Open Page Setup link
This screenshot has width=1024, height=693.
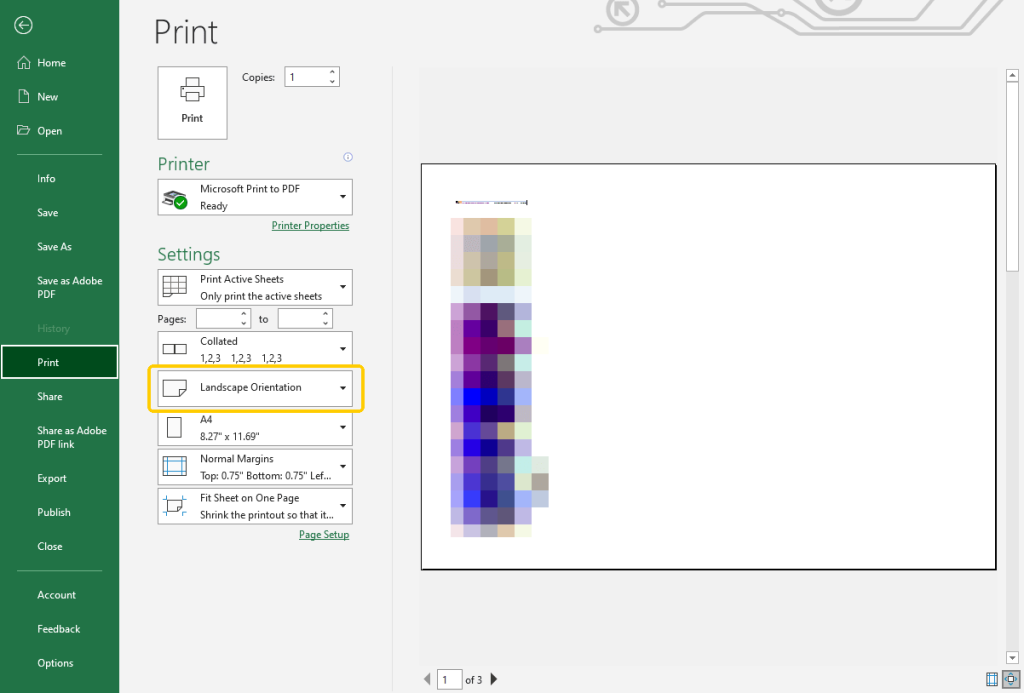tap(324, 534)
